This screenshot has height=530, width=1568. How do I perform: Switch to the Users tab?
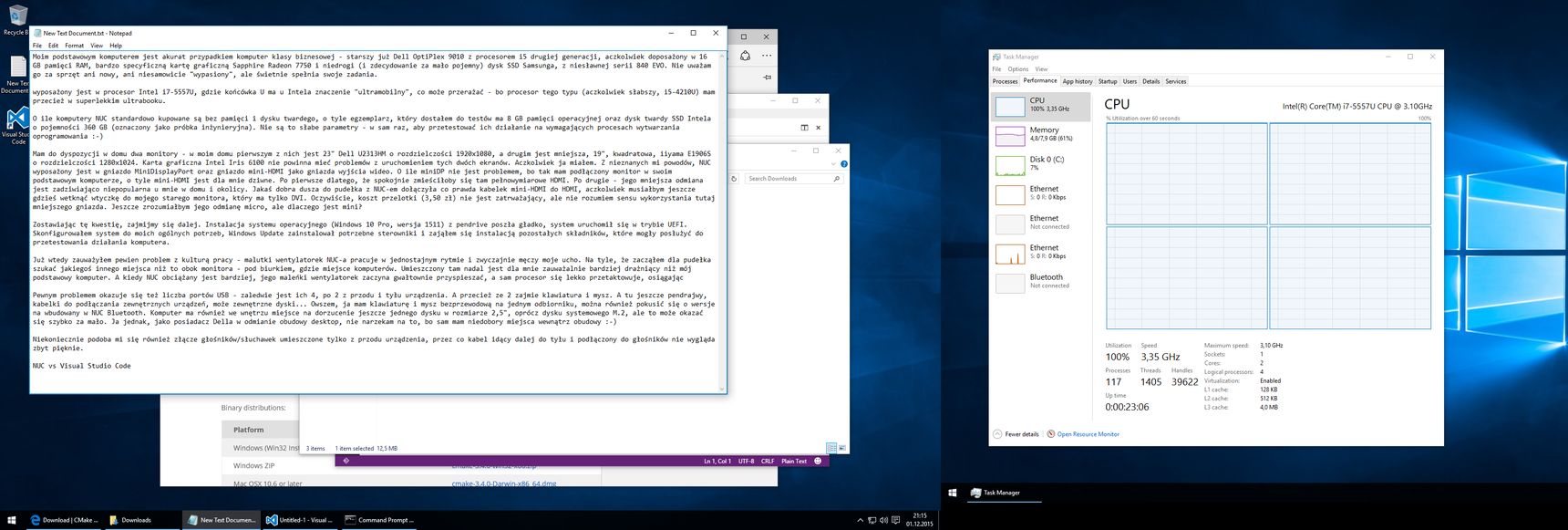[x=1130, y=81]
